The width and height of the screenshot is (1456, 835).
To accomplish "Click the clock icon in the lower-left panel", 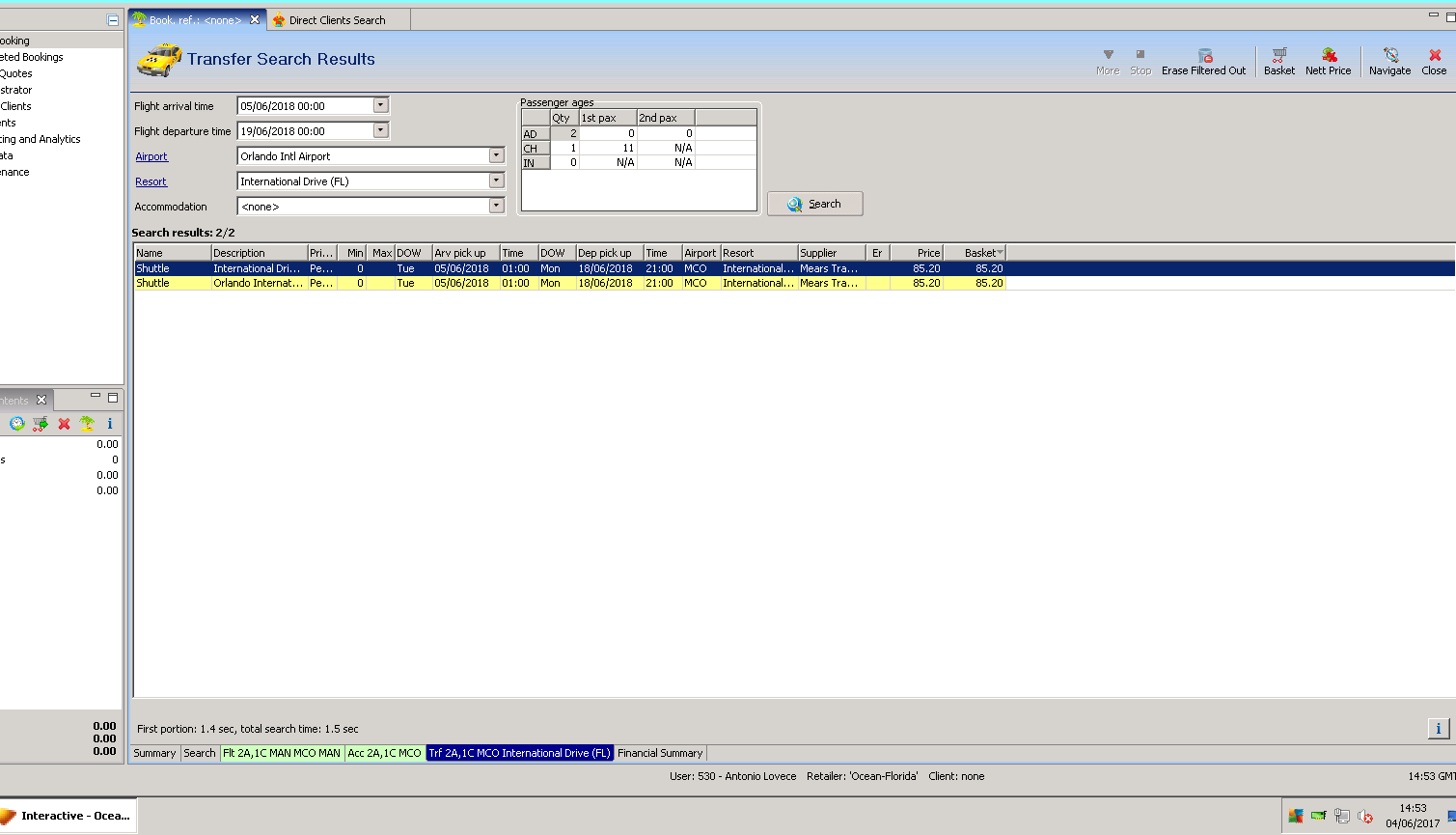I will 17,424.
